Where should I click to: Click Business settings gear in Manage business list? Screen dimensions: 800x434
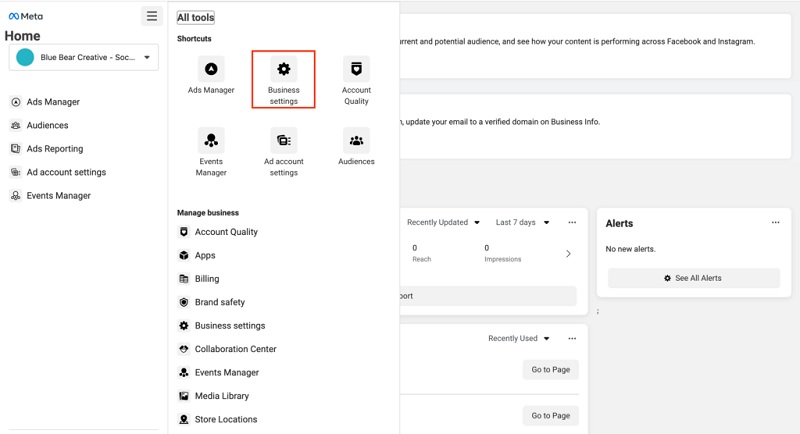[184, 326]
